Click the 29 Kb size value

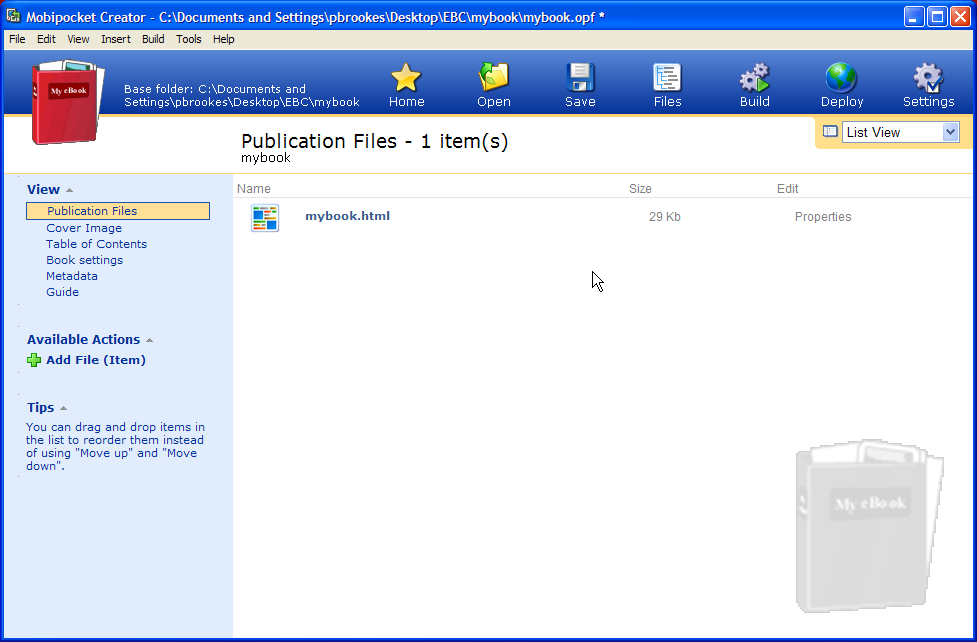pyautogui.click(x=665, y=217)
